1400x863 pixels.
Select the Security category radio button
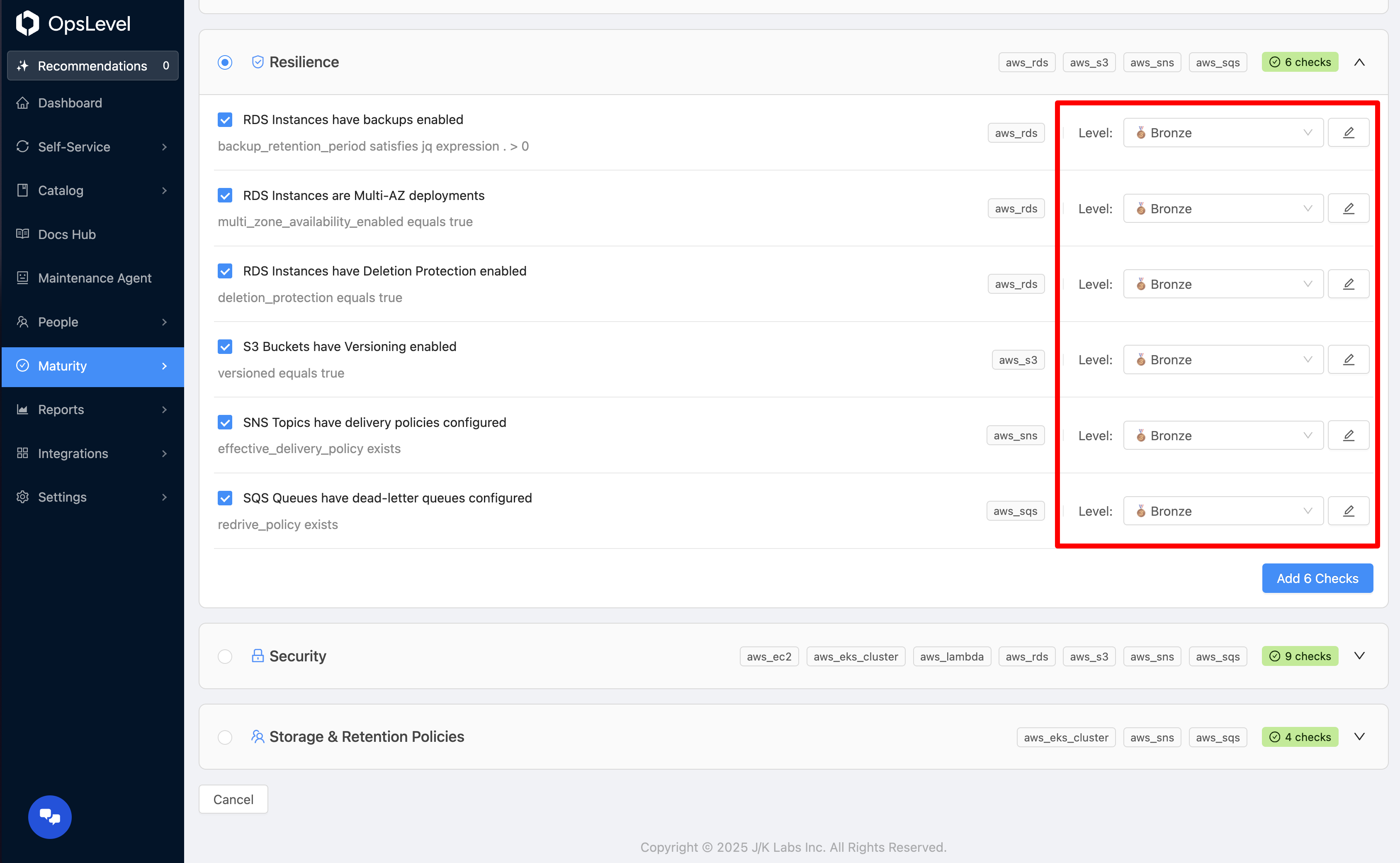tap(225, 656)
